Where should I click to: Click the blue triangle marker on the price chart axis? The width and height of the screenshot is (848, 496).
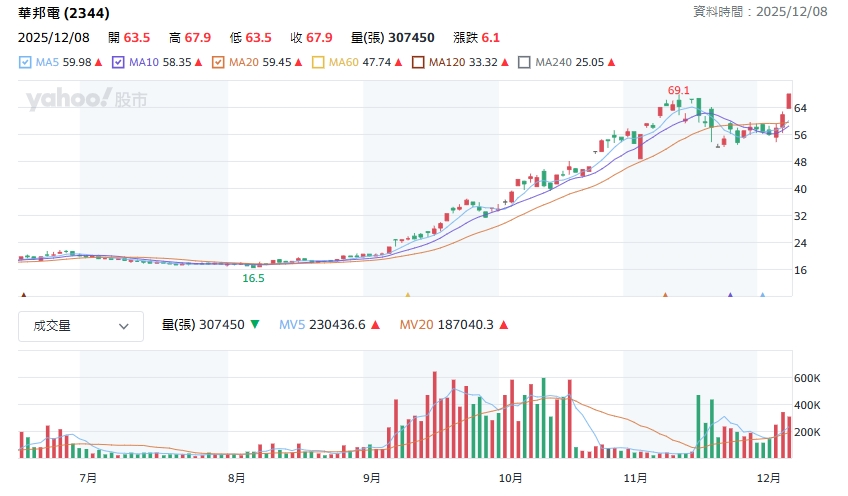(763, 295)
